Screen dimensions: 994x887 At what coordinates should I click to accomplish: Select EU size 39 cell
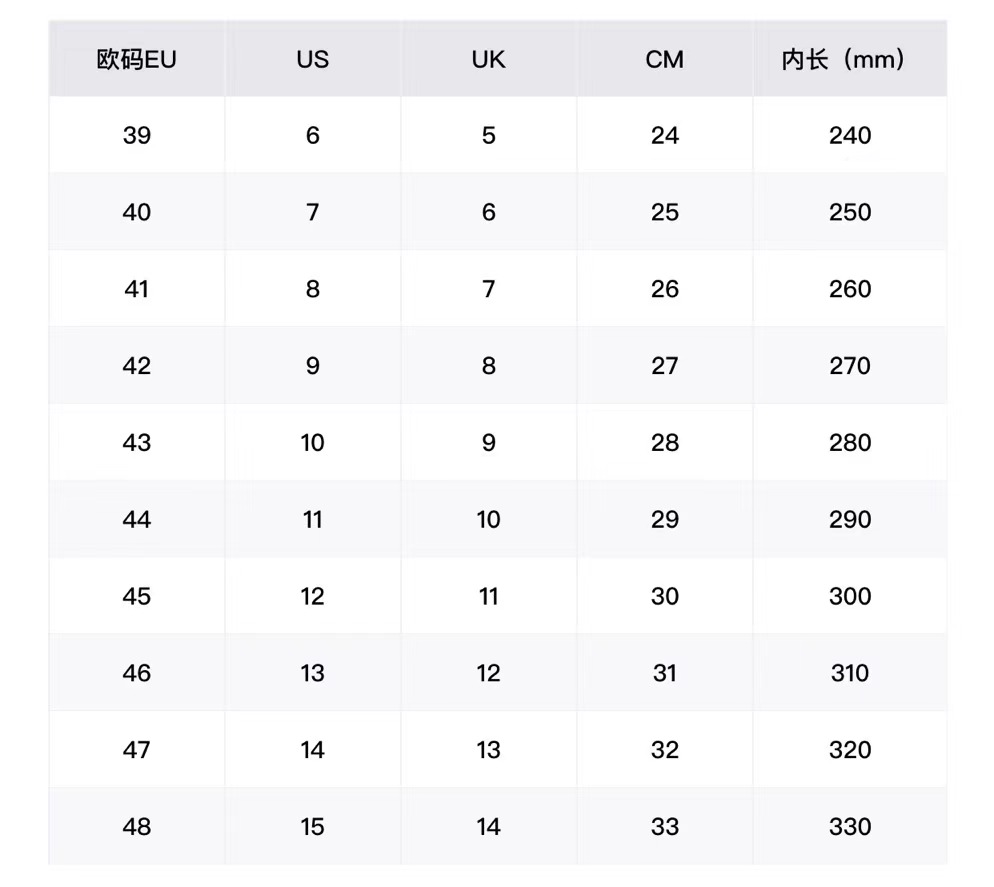click(136, 135)
